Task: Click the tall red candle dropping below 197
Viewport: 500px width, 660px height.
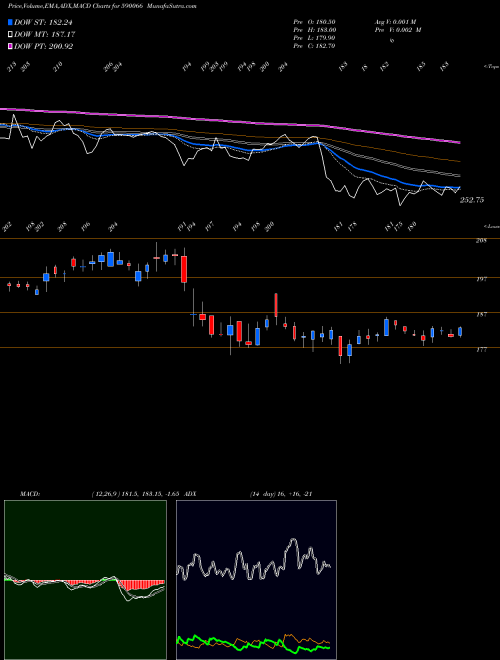Action: tap(184, 269)
